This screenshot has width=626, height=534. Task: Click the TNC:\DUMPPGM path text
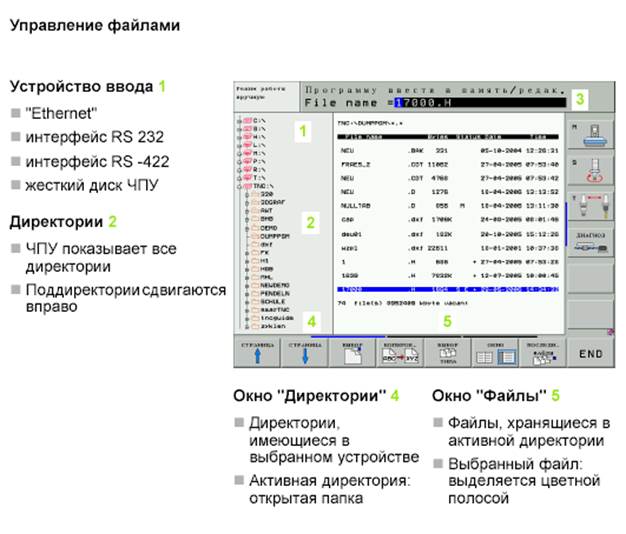[x=370, y=123]
